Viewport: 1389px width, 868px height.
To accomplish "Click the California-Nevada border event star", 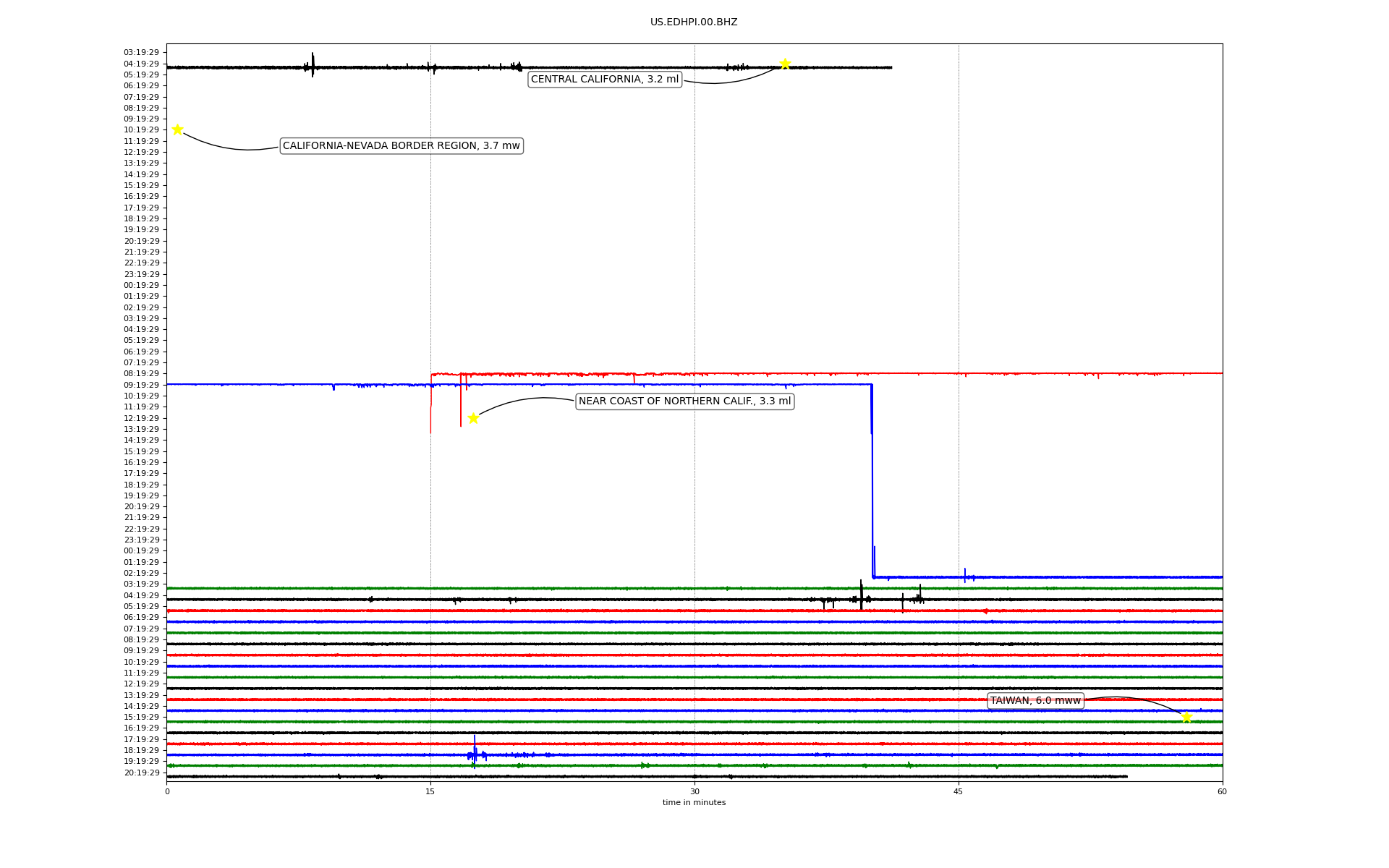I will pyautogui.click(x=177, y=129).
